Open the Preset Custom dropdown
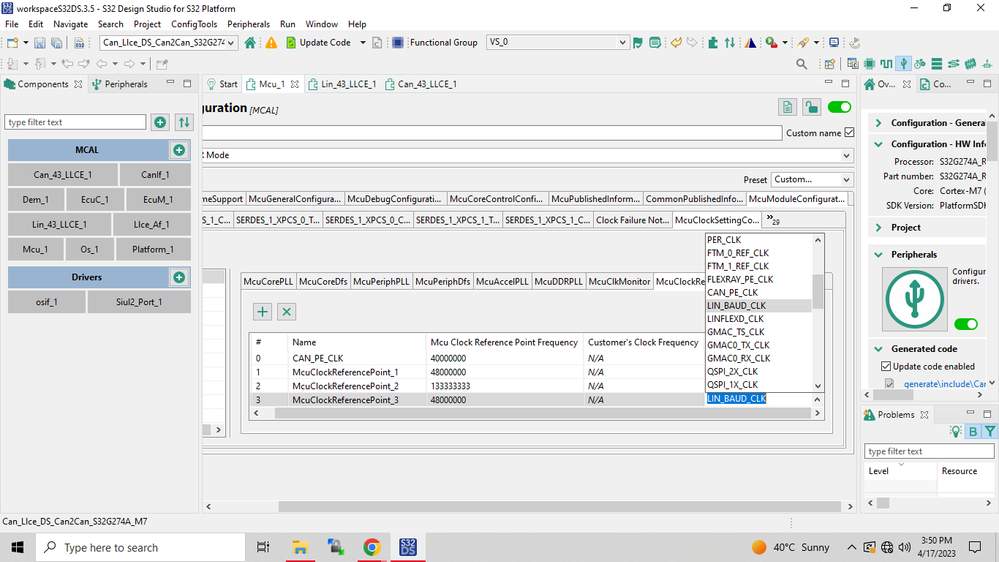 click(x=845, y=180)
